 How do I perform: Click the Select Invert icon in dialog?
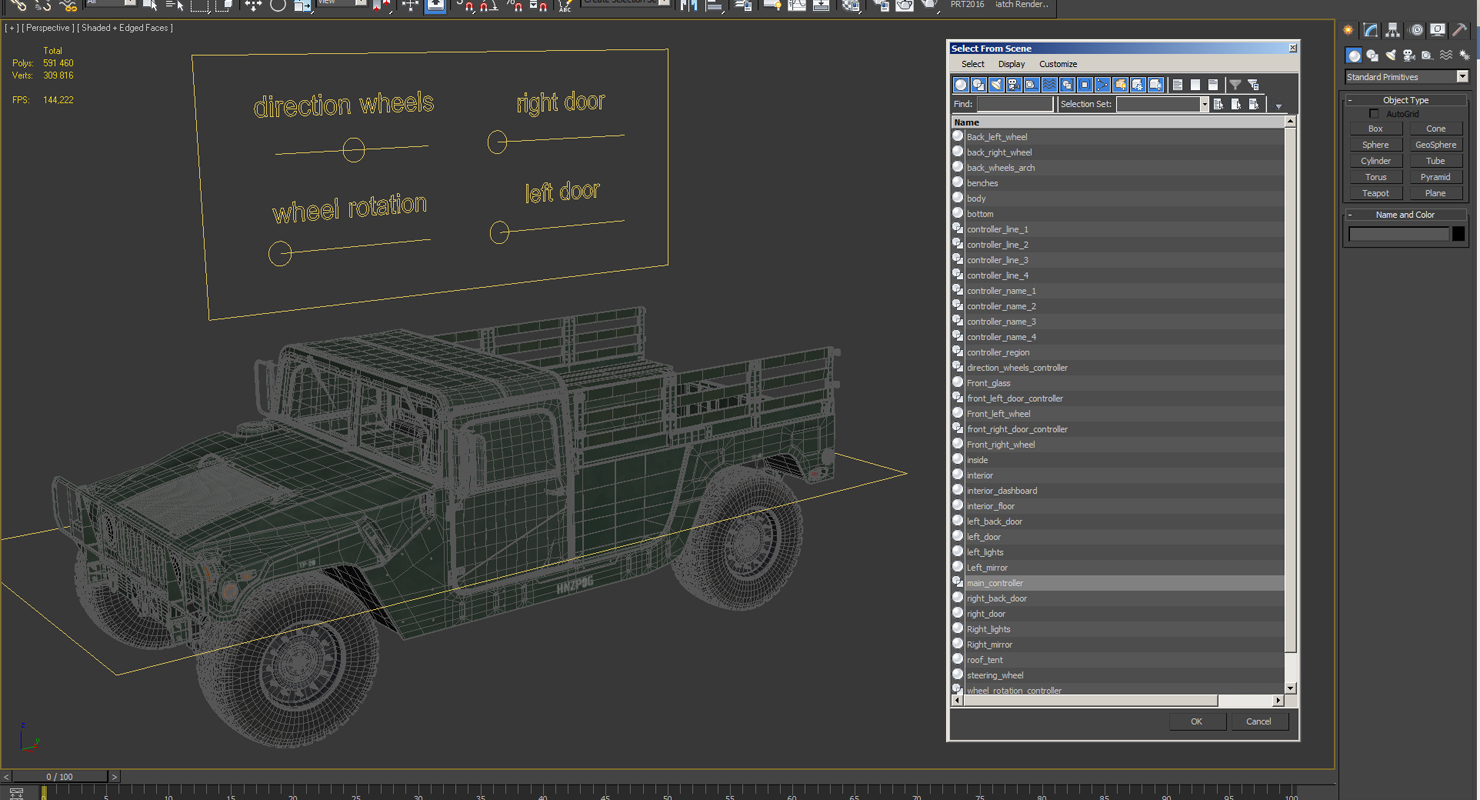1213,85
